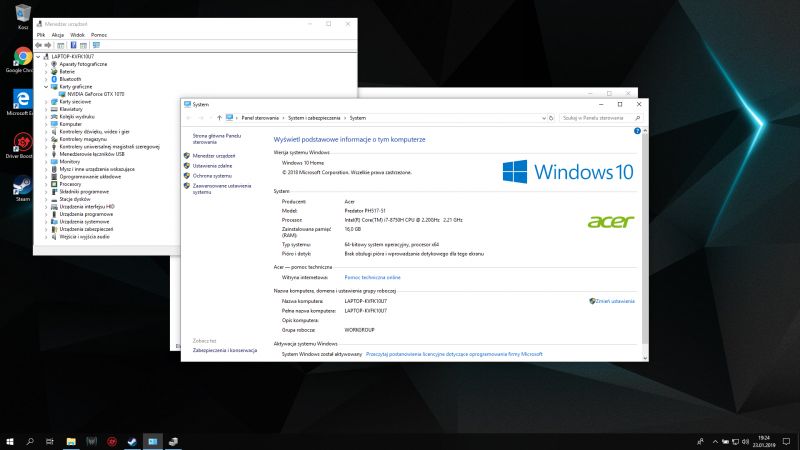This screenshot has width=800, height=450.
Task: Launch Google Chrome from the desktop
Action: coord(21,60)
